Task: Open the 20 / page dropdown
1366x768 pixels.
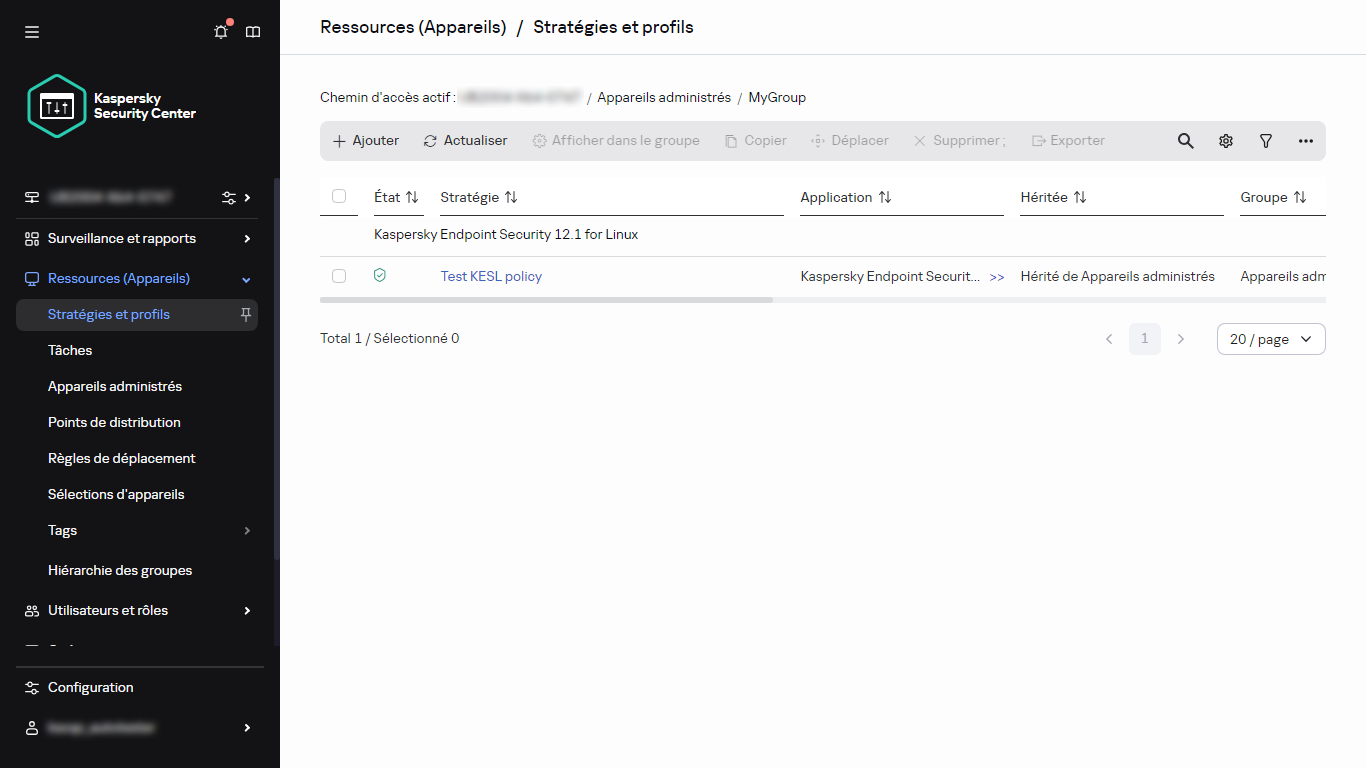Action: point(1270,339)
